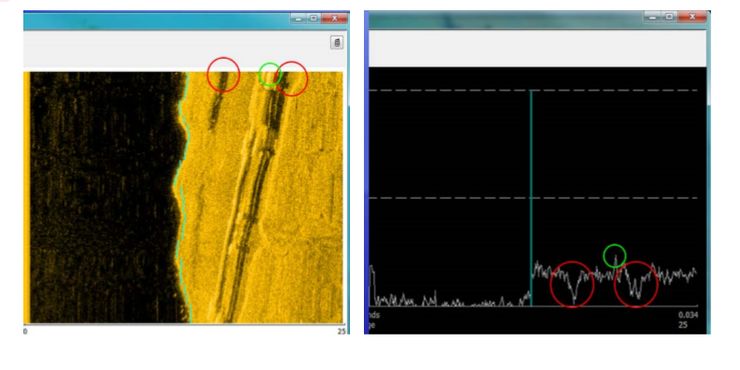Viewport: 740px width, 370px height.
Task: Select the green-circled target on the sonar image
Action: point(270,76)
